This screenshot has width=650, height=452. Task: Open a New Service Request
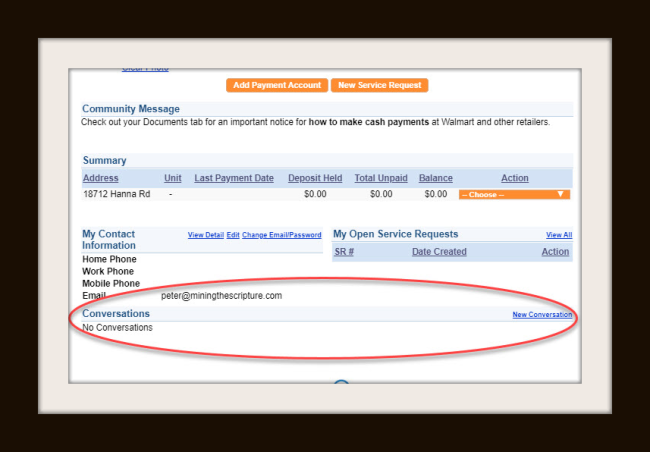[379, 85]
